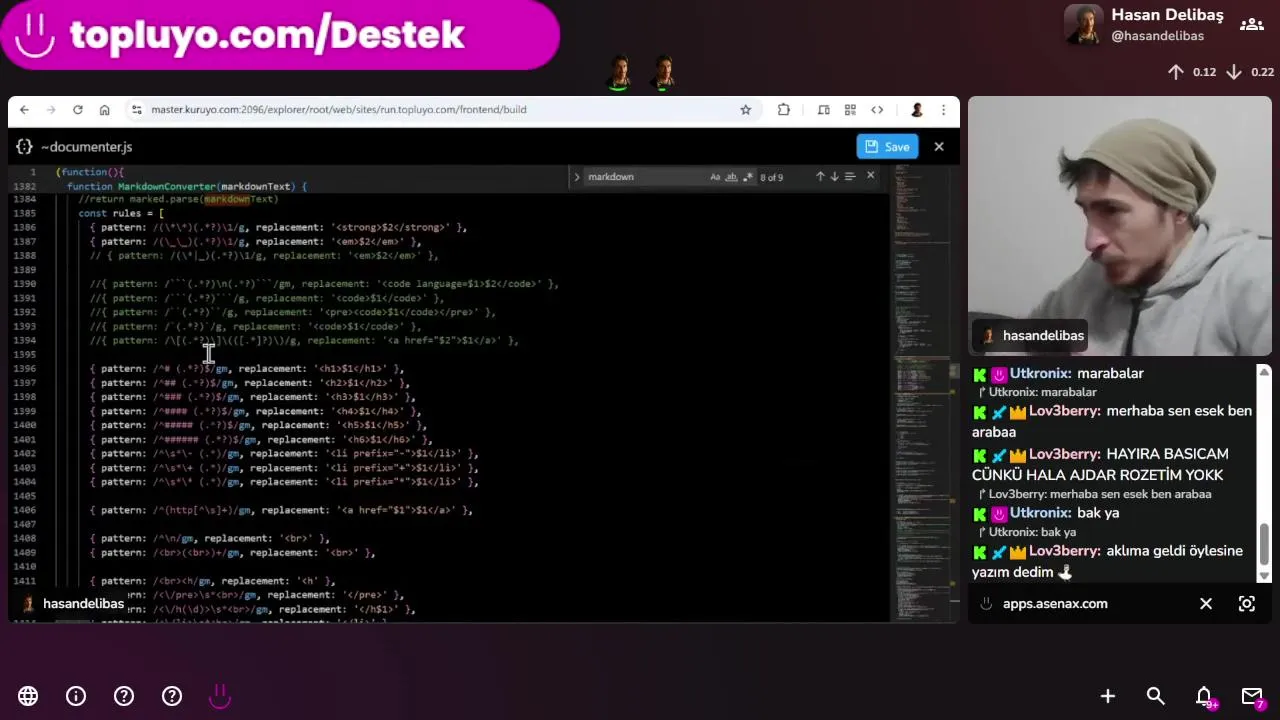Viewport: 1280px width, 720px height.
Task: Open the browser extensions puzzle icon
Action: click(783, 110)
